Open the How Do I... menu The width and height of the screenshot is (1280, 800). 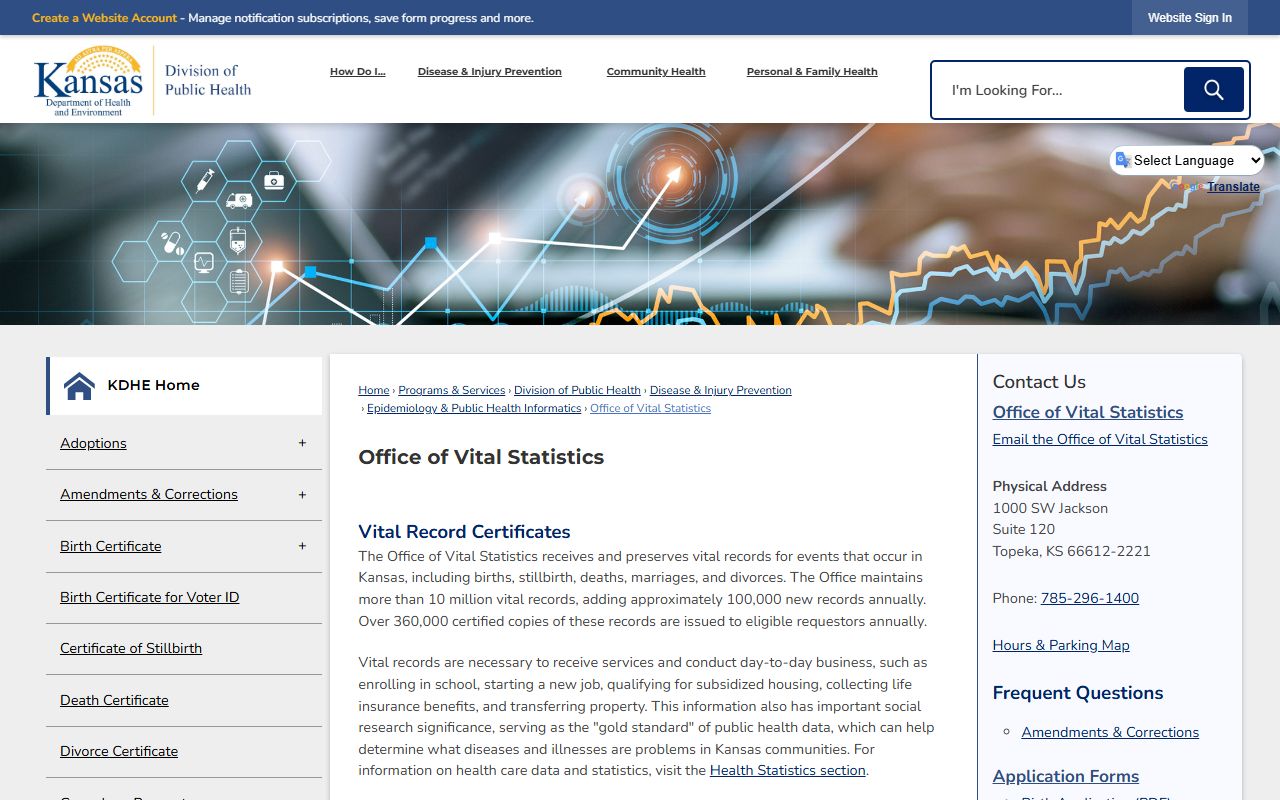[x=357, y=72]
